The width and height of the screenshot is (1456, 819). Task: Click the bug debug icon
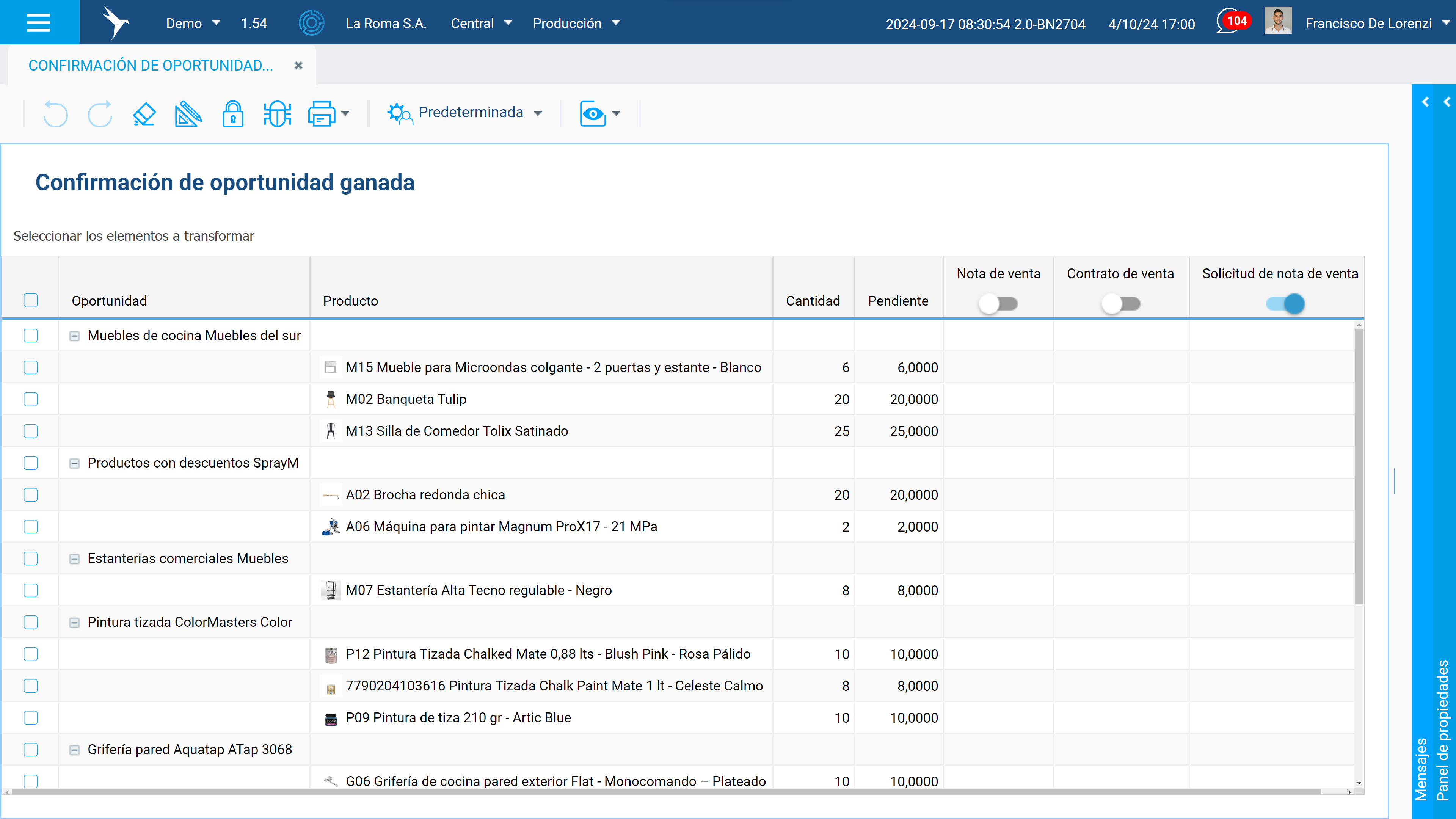(x=277, y=114)
